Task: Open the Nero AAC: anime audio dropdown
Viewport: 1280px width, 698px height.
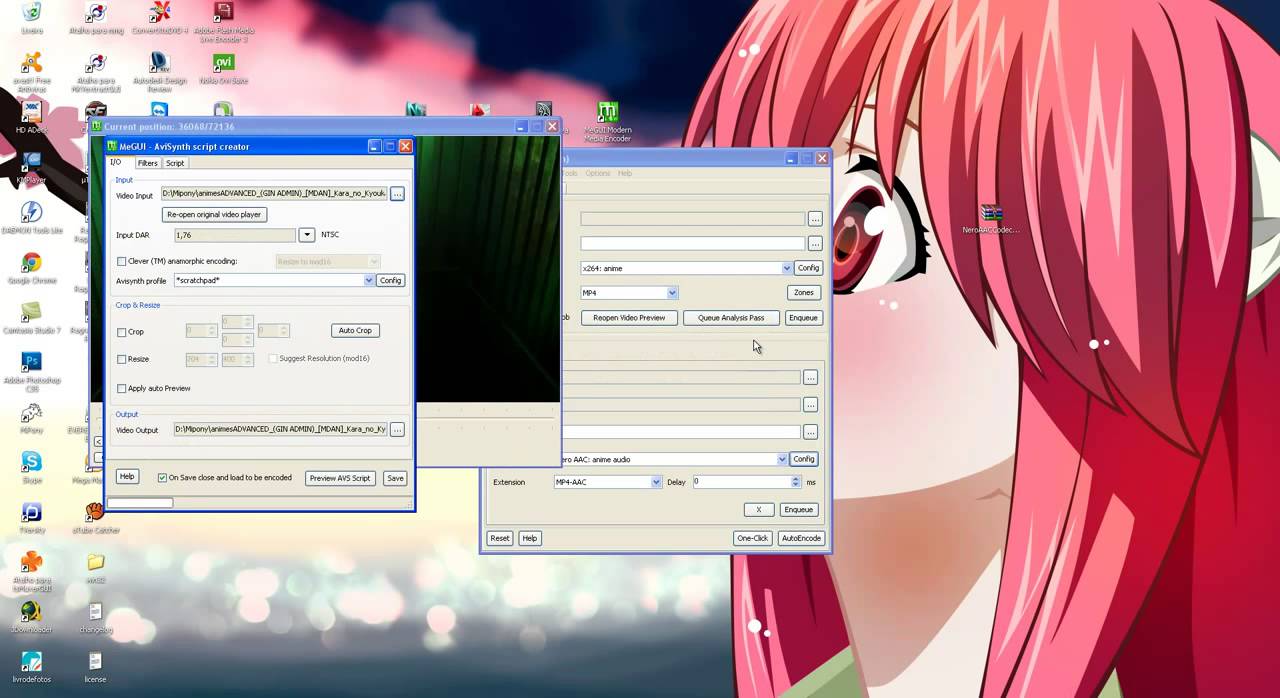Action: [x=782, y=459]
